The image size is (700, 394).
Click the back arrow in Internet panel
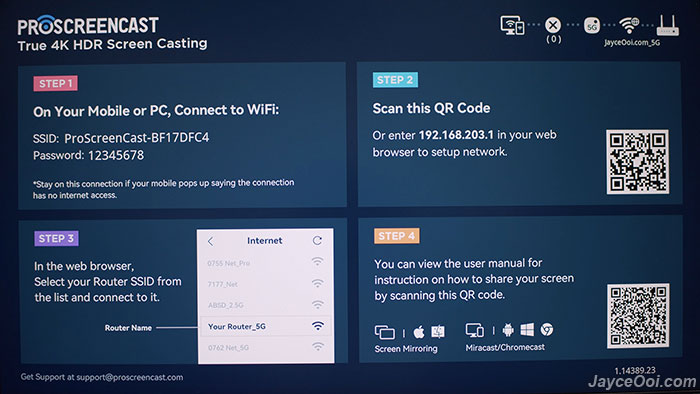211,241
